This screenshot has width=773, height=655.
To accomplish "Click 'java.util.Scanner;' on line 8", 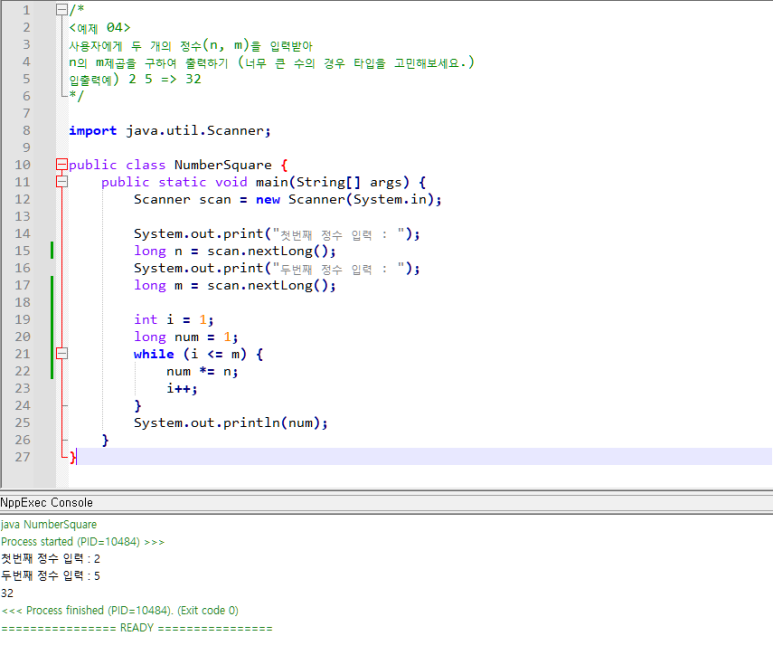I will tap(198, 131).
